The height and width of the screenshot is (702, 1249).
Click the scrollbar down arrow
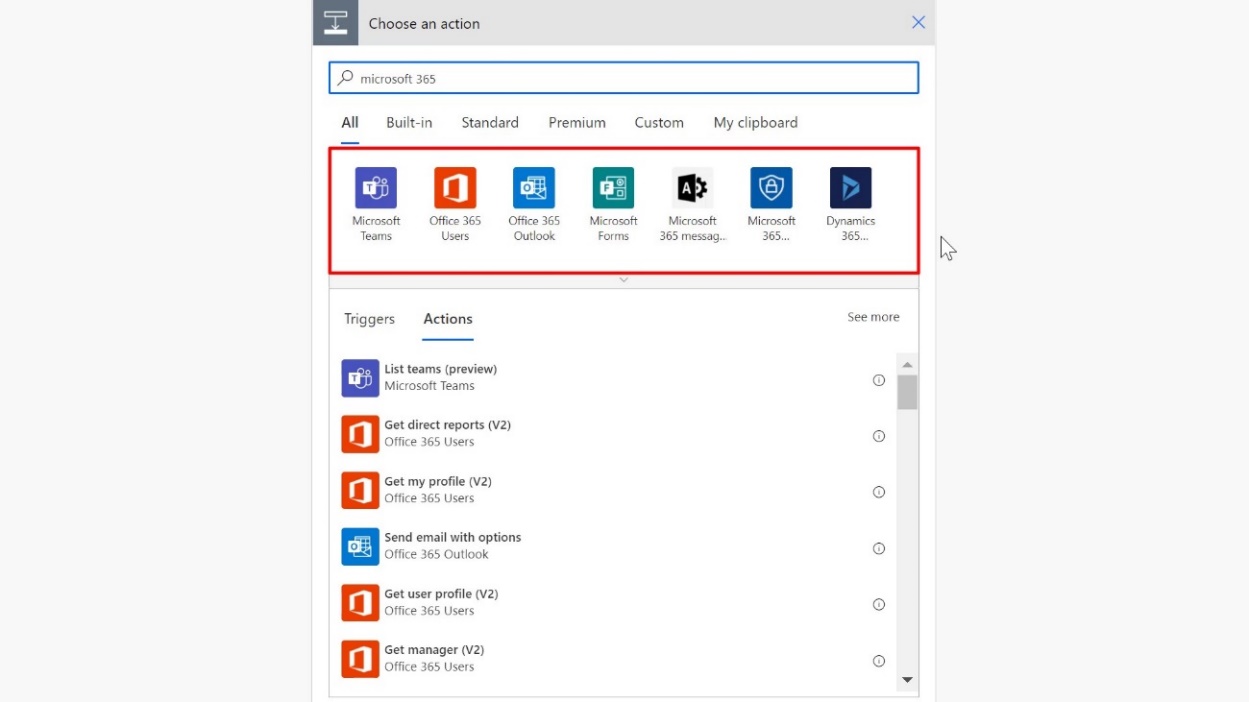907,680
